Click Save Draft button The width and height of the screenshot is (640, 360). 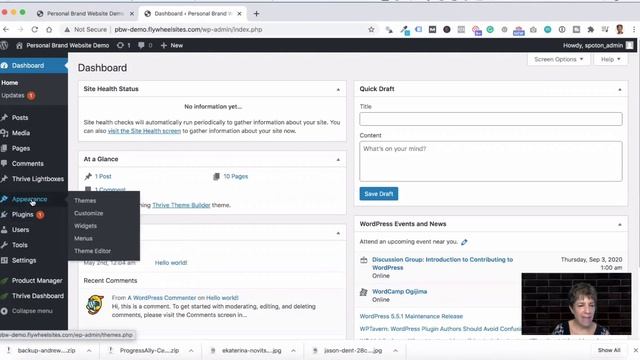[x=378, y=194]
